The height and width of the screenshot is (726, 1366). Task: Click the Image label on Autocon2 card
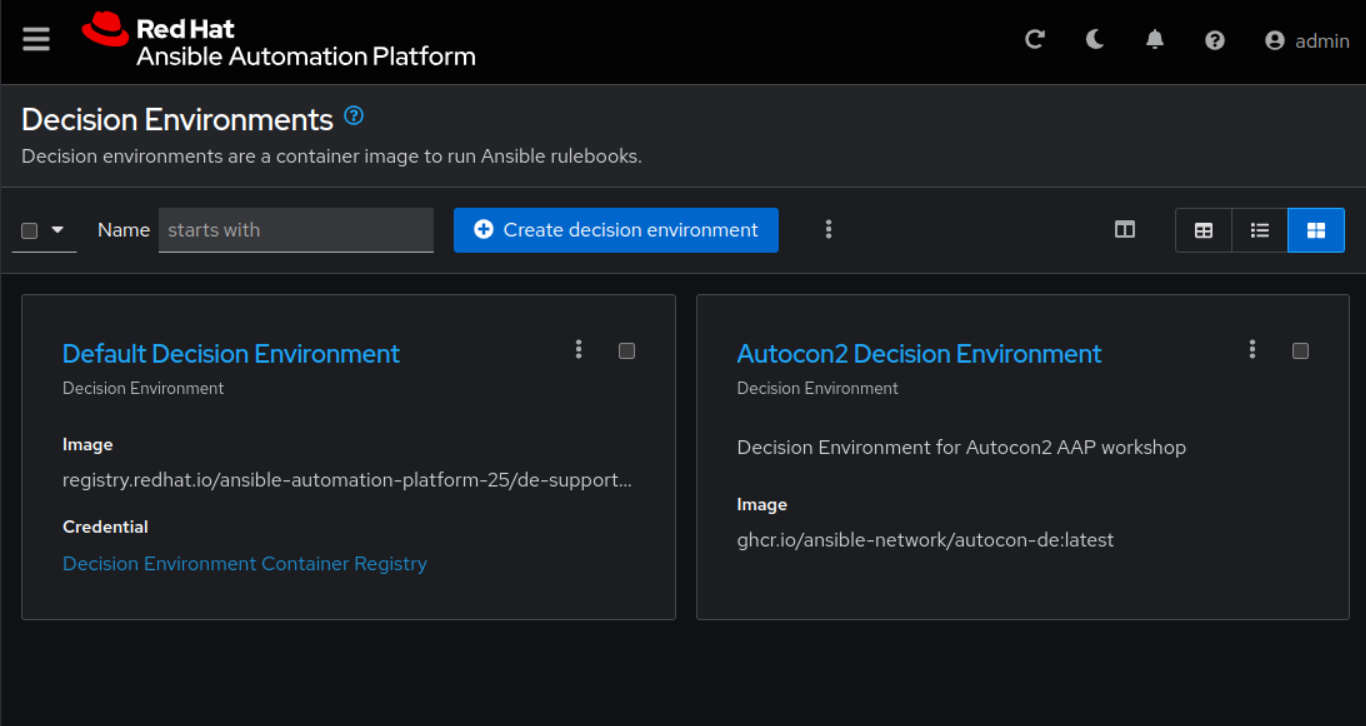762,505
